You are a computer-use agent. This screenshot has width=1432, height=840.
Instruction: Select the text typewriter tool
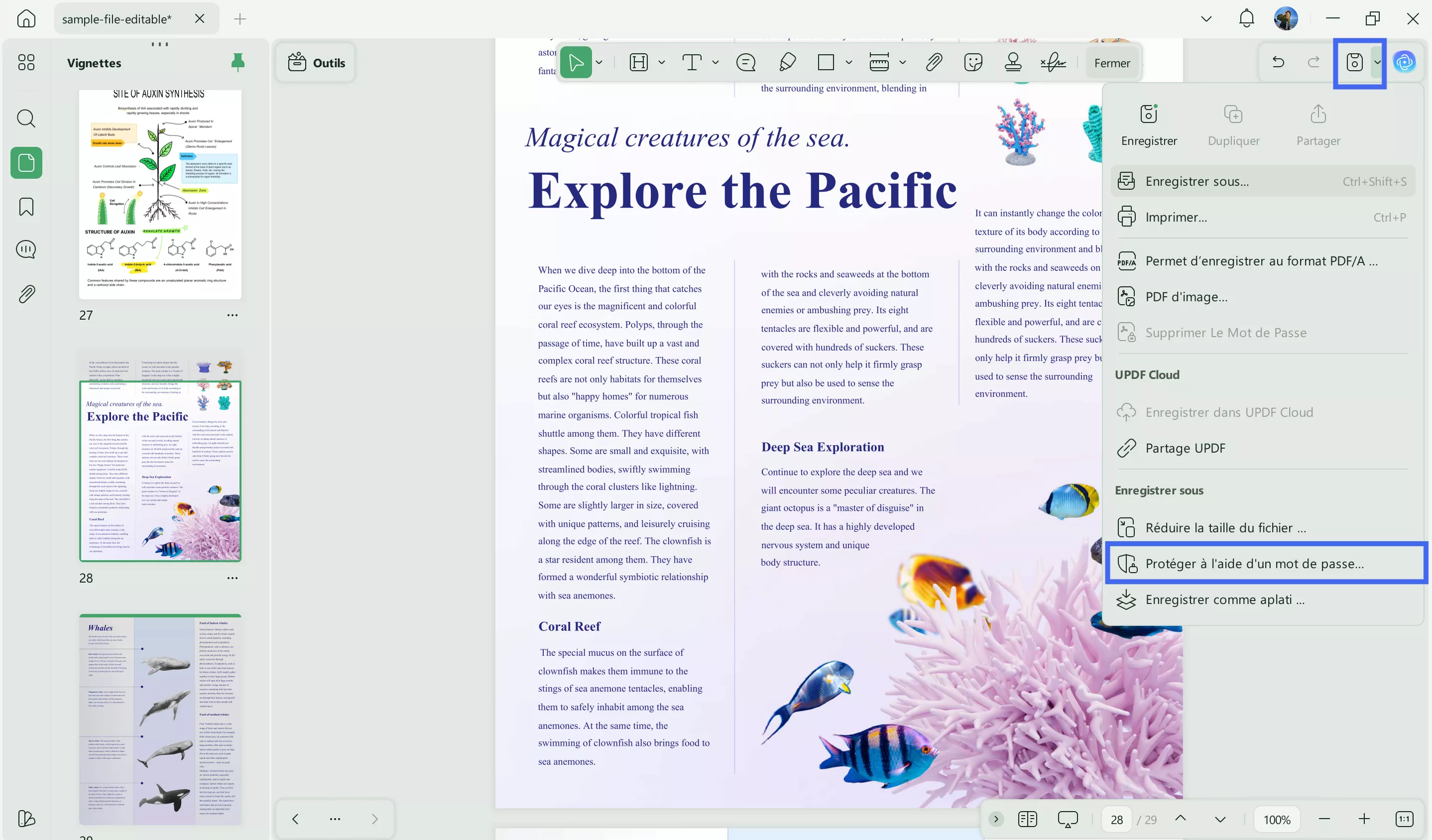[692, 62]
